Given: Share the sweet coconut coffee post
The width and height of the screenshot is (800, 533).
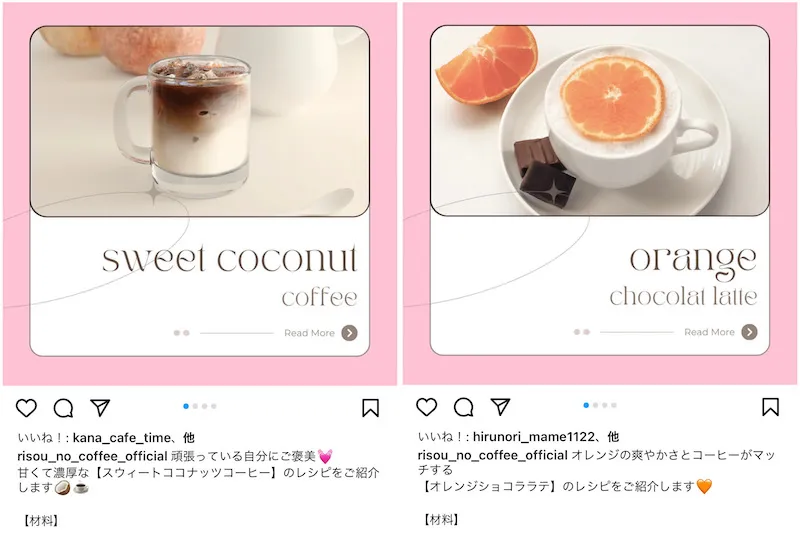Looking at the screenshot, I should tap(101, 407).
